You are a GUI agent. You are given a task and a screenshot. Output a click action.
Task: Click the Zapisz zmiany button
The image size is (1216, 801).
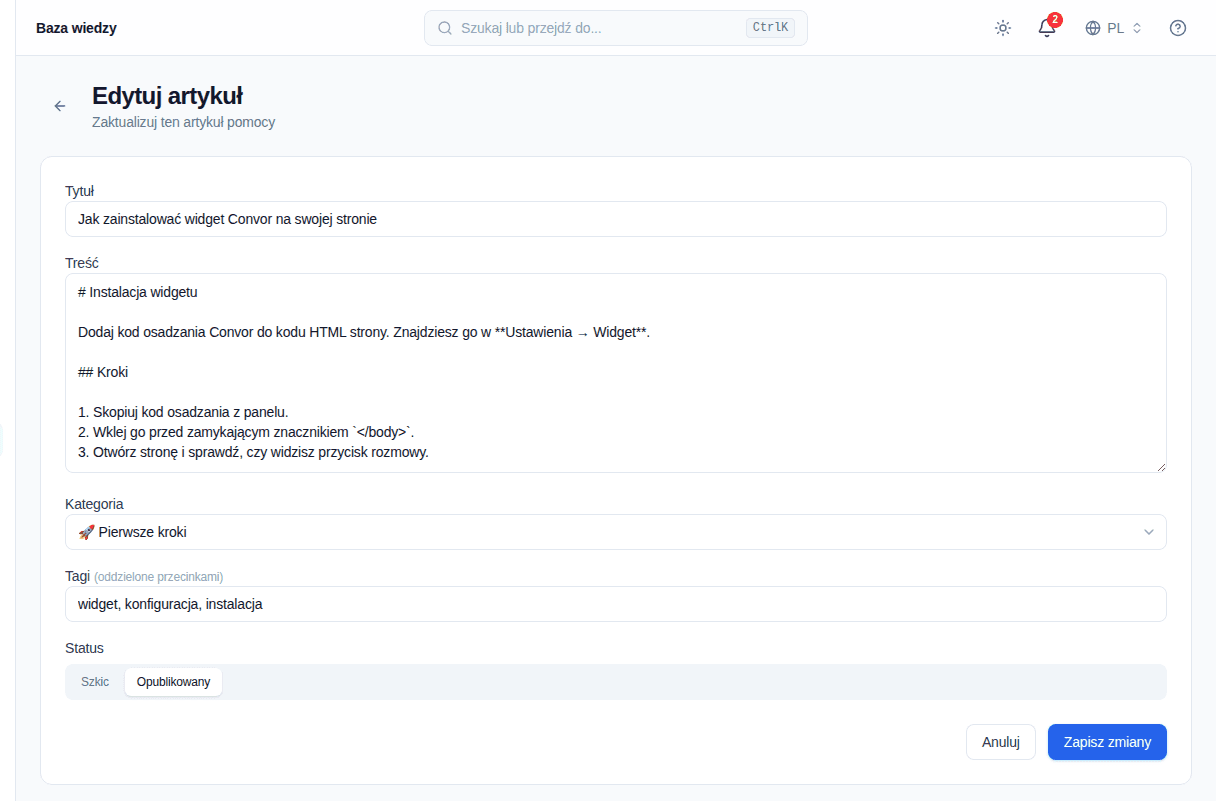1107,742
